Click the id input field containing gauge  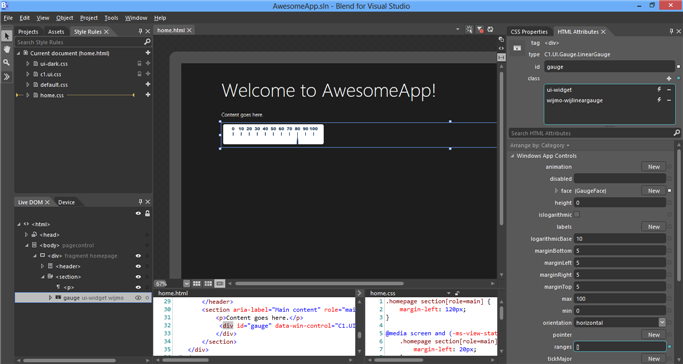pyautogui.click(x=609, y=67)
